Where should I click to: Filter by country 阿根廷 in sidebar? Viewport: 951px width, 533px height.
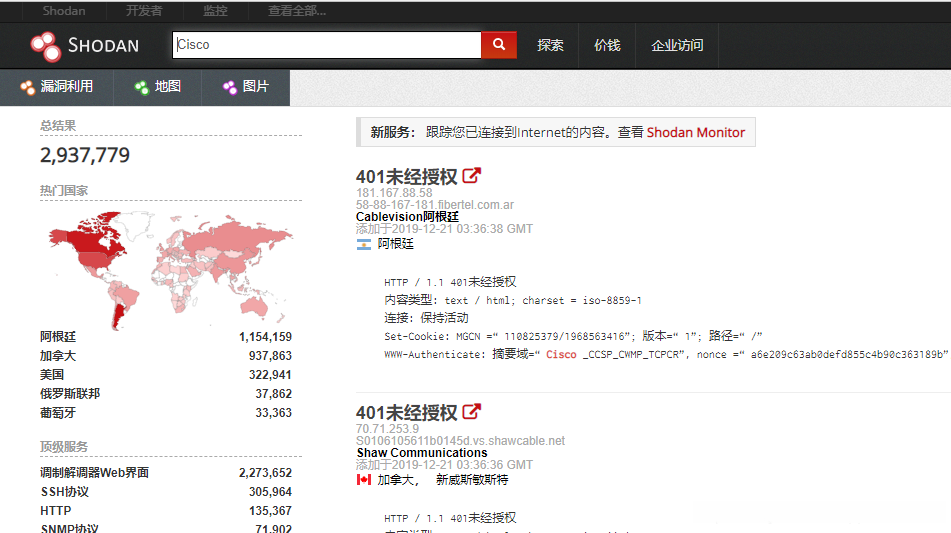pos(58,337)
